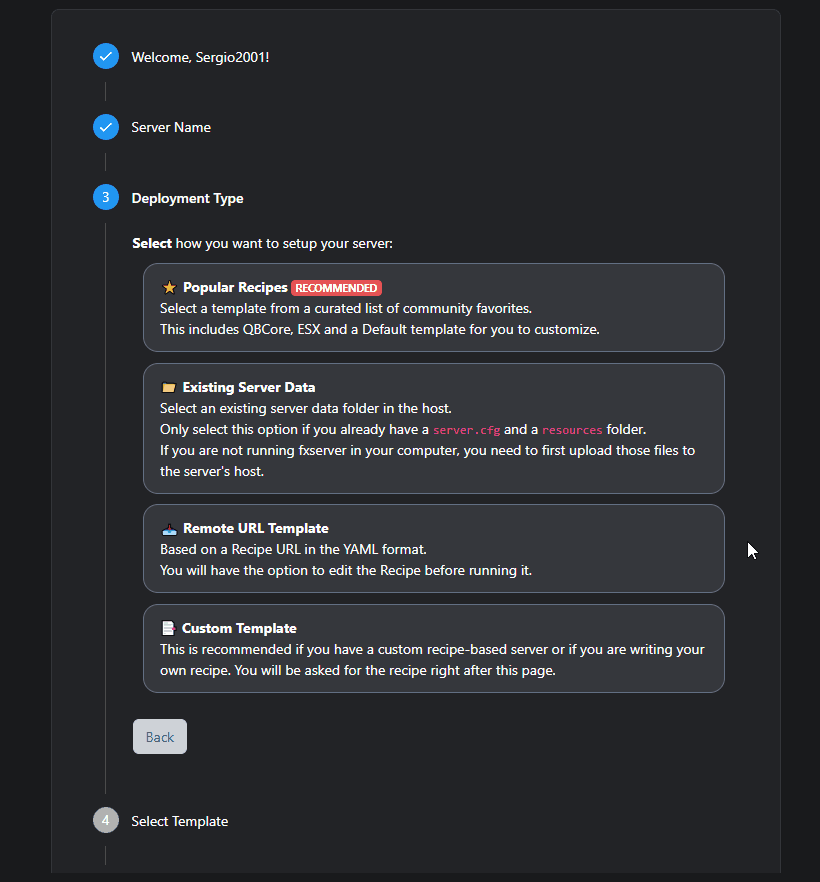Open the Server Name step heading

click(171, 128)
